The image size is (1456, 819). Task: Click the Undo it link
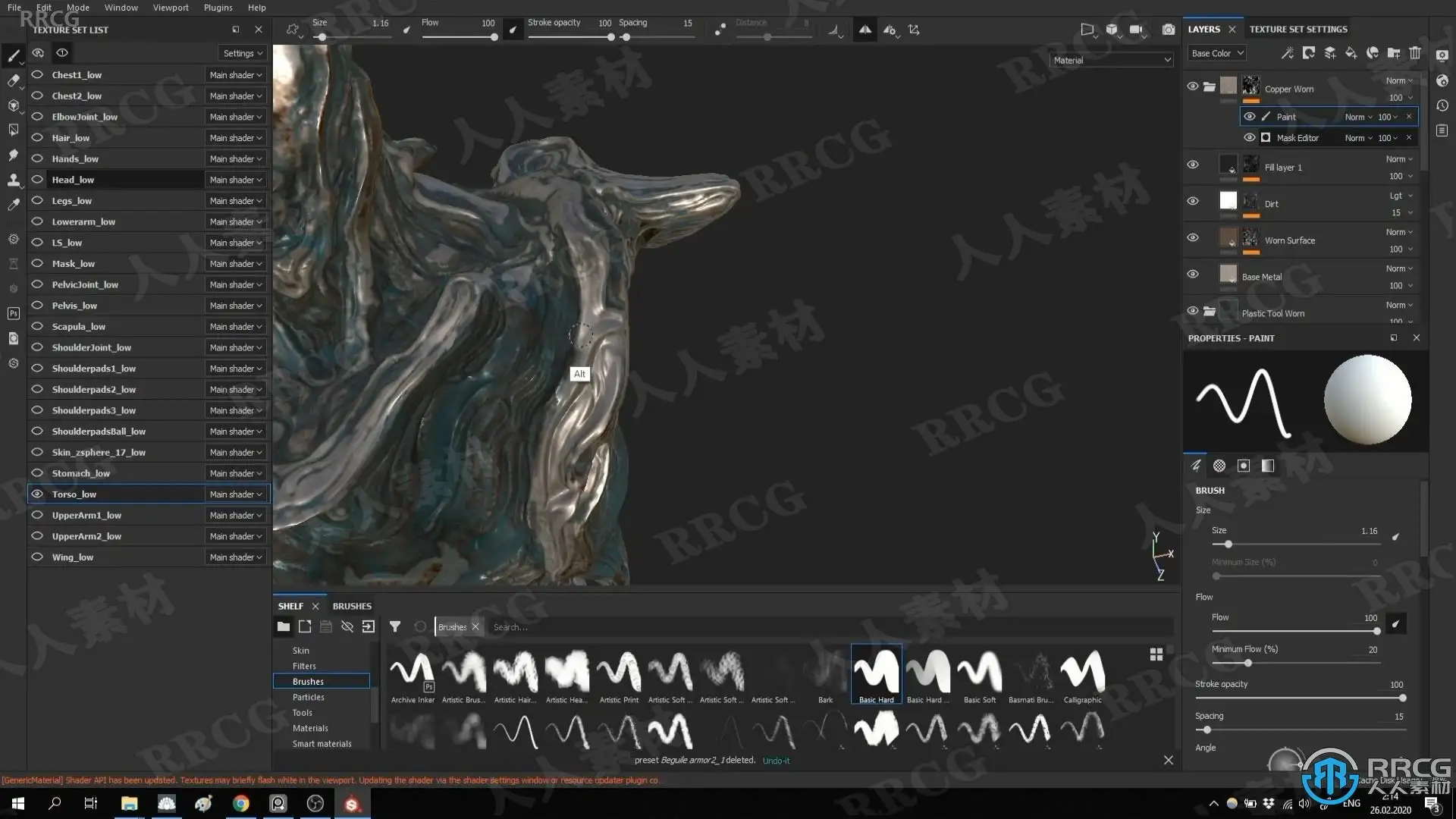776,761
